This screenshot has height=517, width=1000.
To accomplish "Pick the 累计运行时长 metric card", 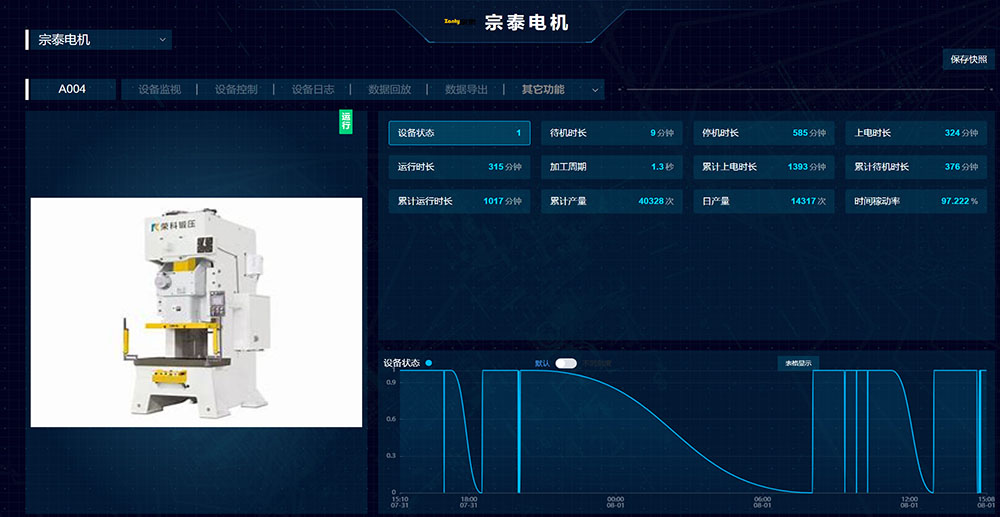I will click(459, 201).
